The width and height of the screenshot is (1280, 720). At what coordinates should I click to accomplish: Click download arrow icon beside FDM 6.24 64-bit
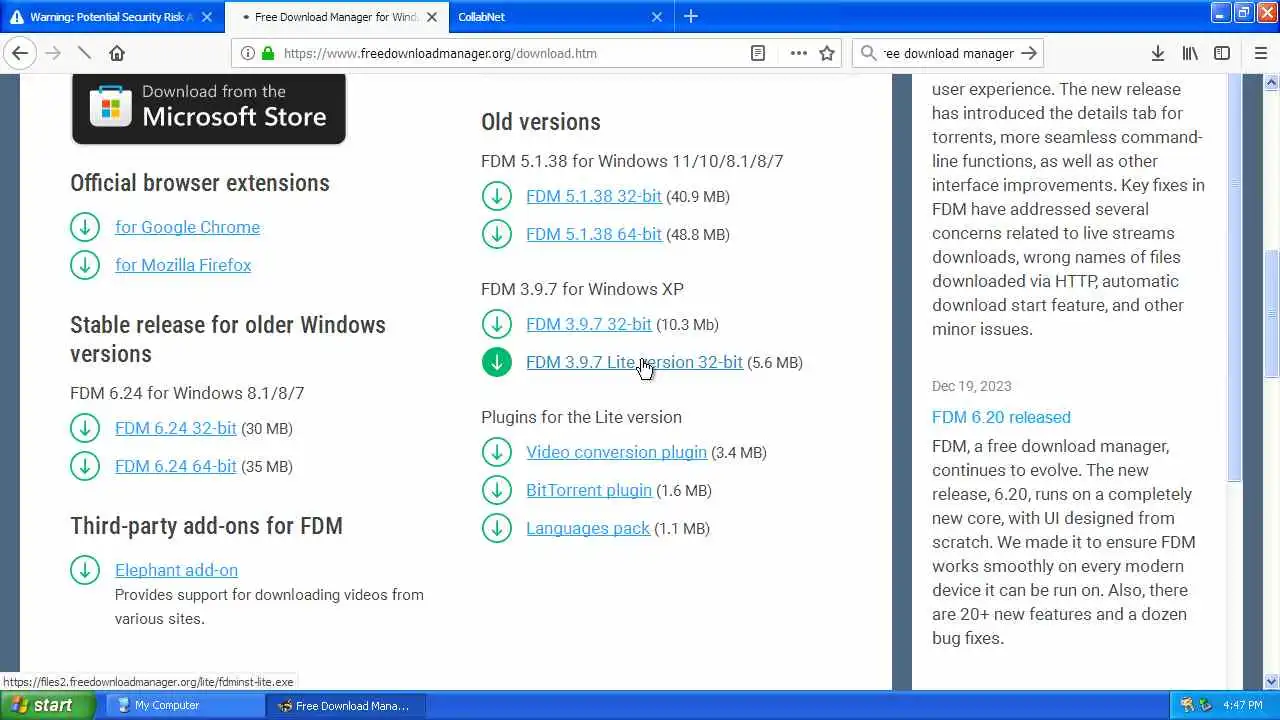click(x=85, y=466)
